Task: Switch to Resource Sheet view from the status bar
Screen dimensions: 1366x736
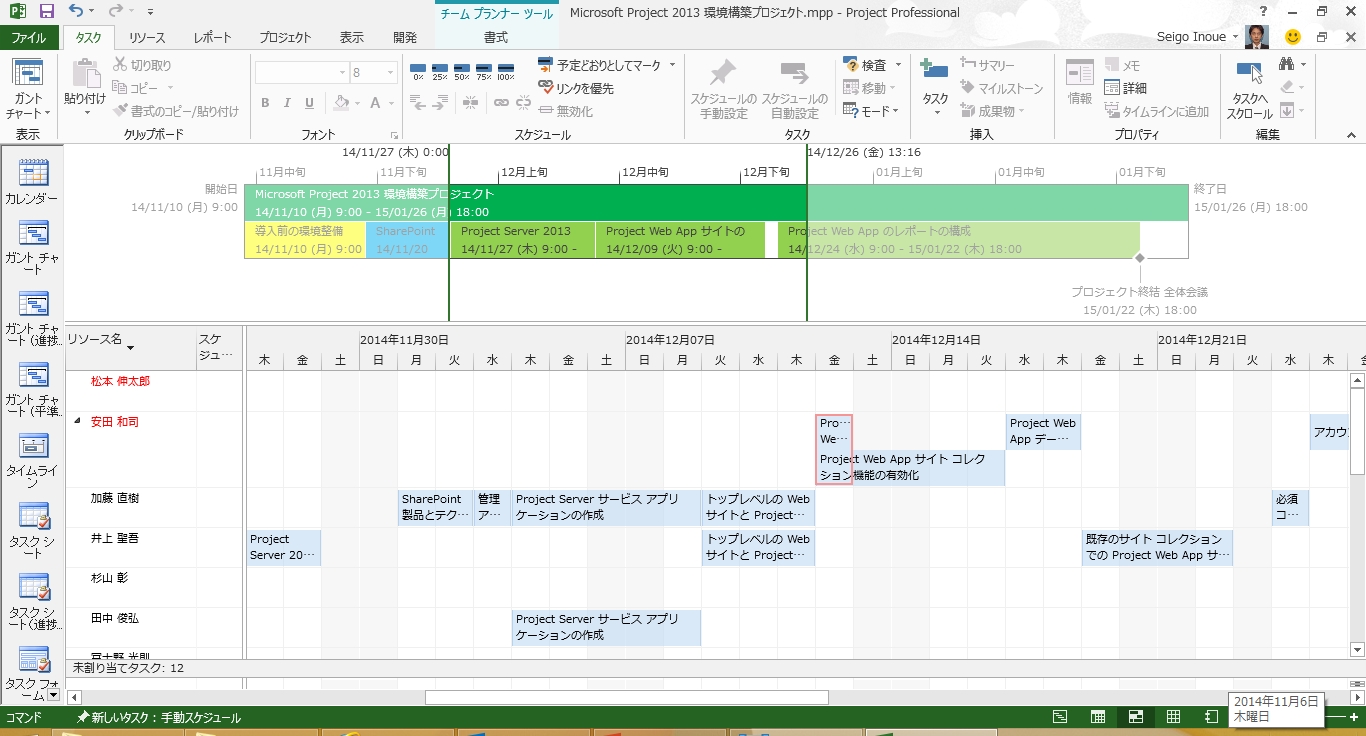Action: pyautogui.click(x=1174, y=717)
